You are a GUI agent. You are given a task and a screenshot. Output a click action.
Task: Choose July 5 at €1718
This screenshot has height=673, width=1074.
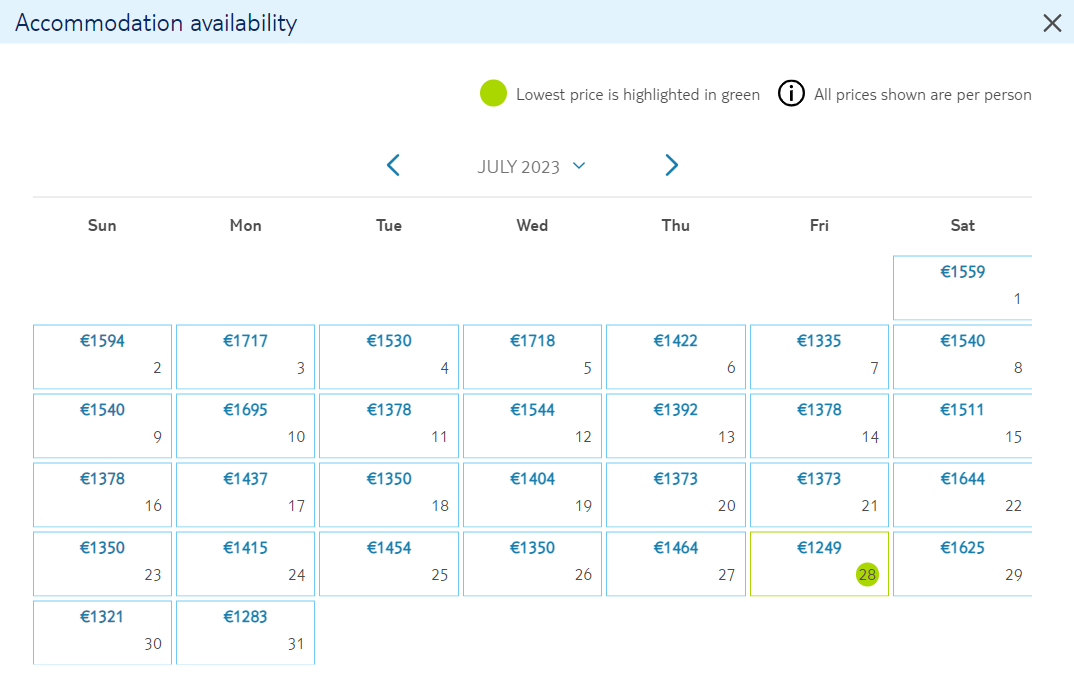(x=532, y=357)
